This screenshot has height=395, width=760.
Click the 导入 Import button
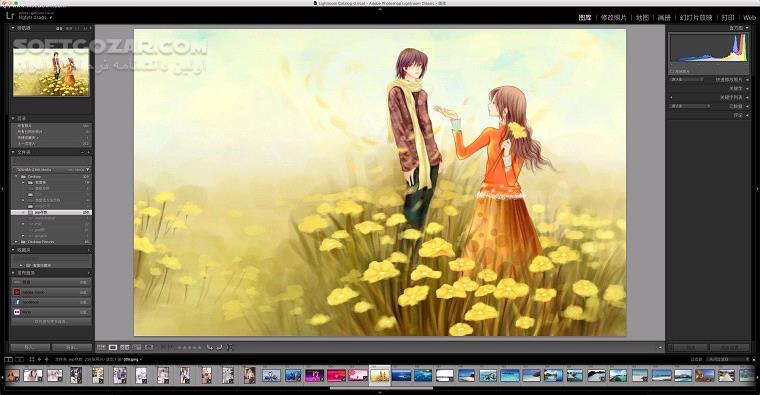(x=30, y=348)
